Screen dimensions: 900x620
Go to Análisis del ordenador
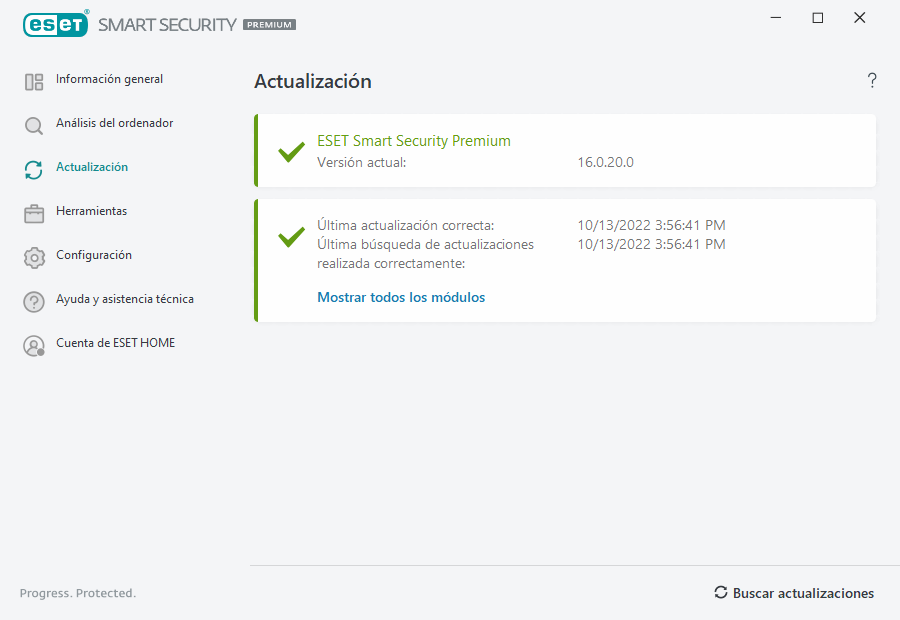[114, 123]
